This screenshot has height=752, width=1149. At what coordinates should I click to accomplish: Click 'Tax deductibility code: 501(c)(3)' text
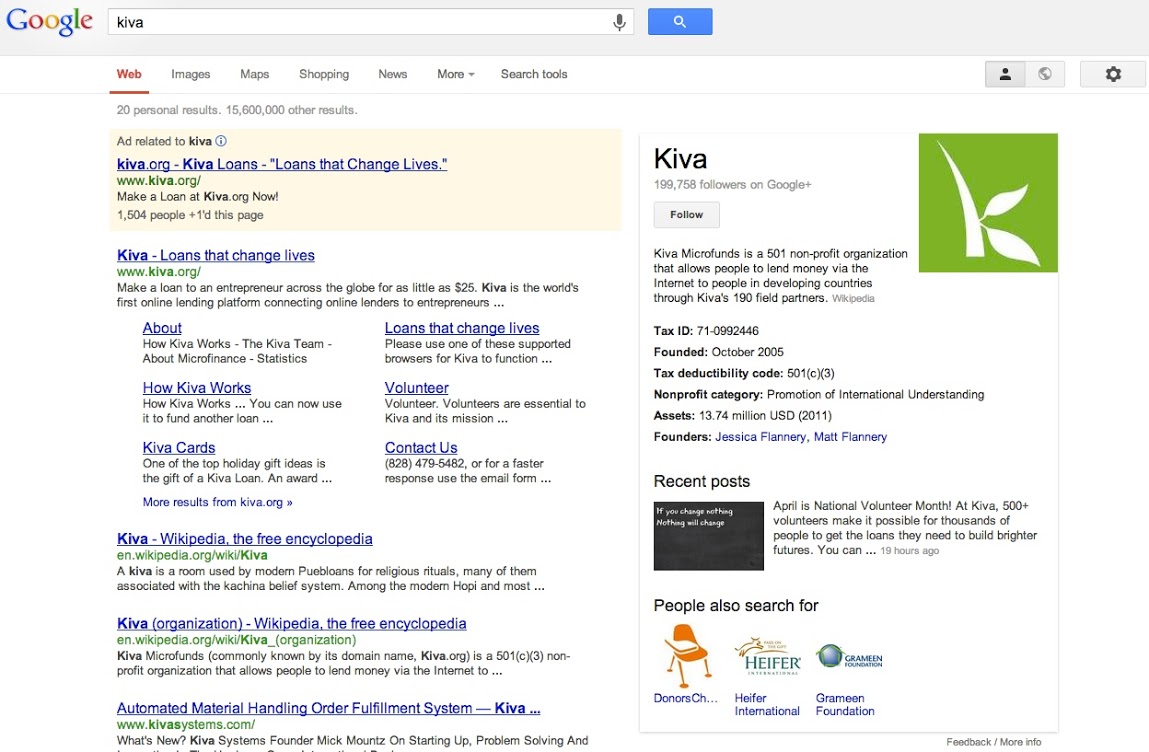pos(744,373)
